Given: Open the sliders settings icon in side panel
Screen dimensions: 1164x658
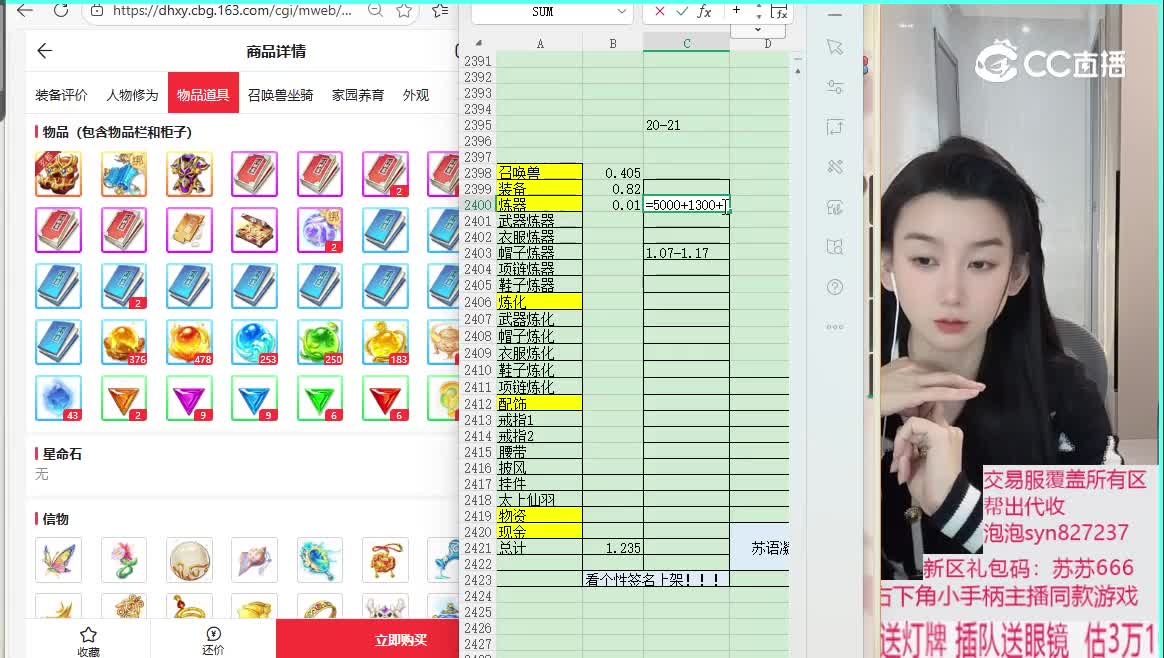Looking at the screenshot, I should point(834,87).
